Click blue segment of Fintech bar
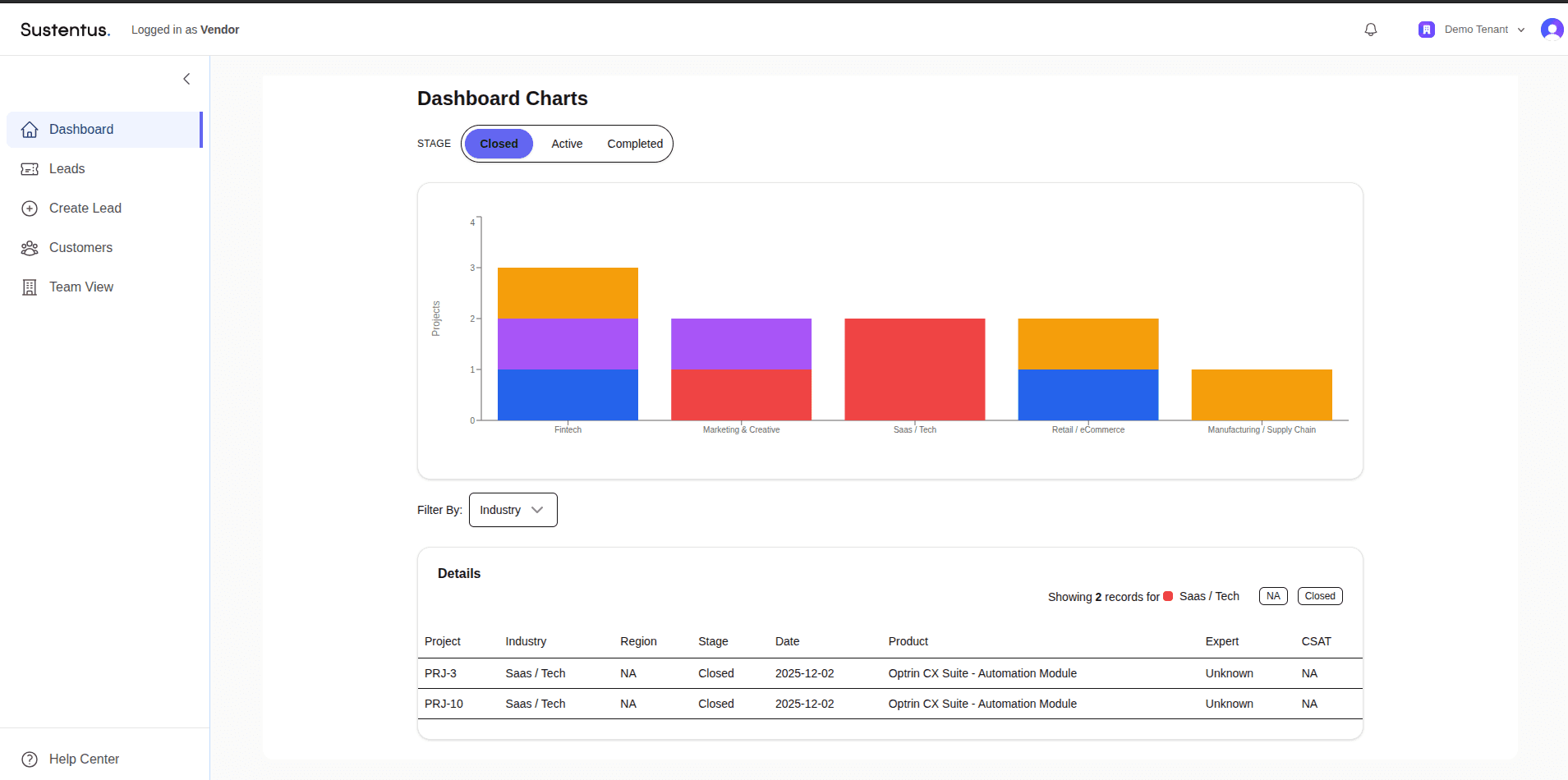1568x780 pixels. 568,395
